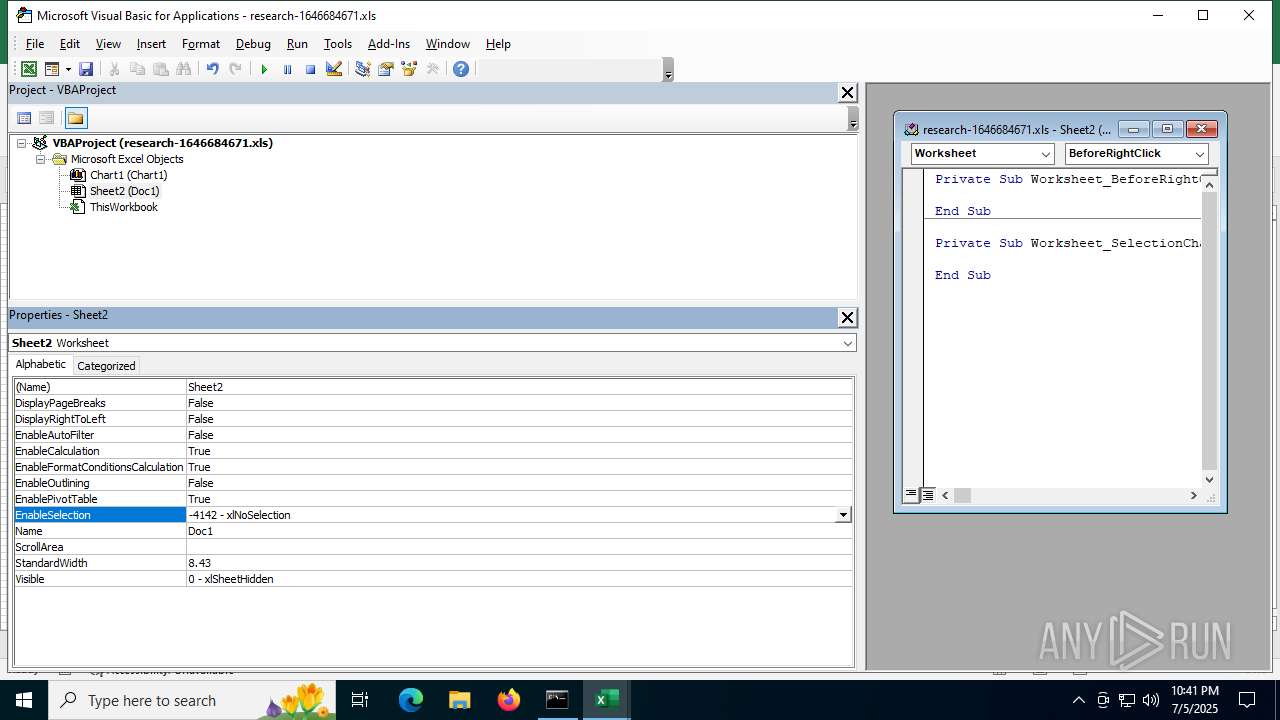The image size is (1280, 720).
Task: Open the Add-Ins menu
Action: coord(389,44)
